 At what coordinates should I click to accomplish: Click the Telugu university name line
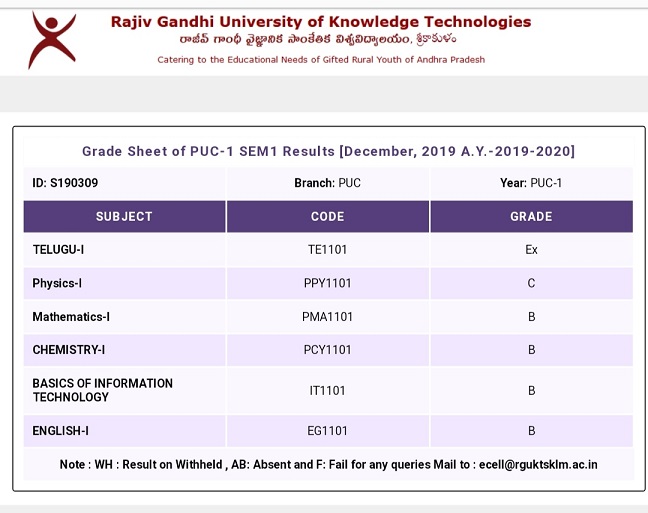tap(318, 40)
